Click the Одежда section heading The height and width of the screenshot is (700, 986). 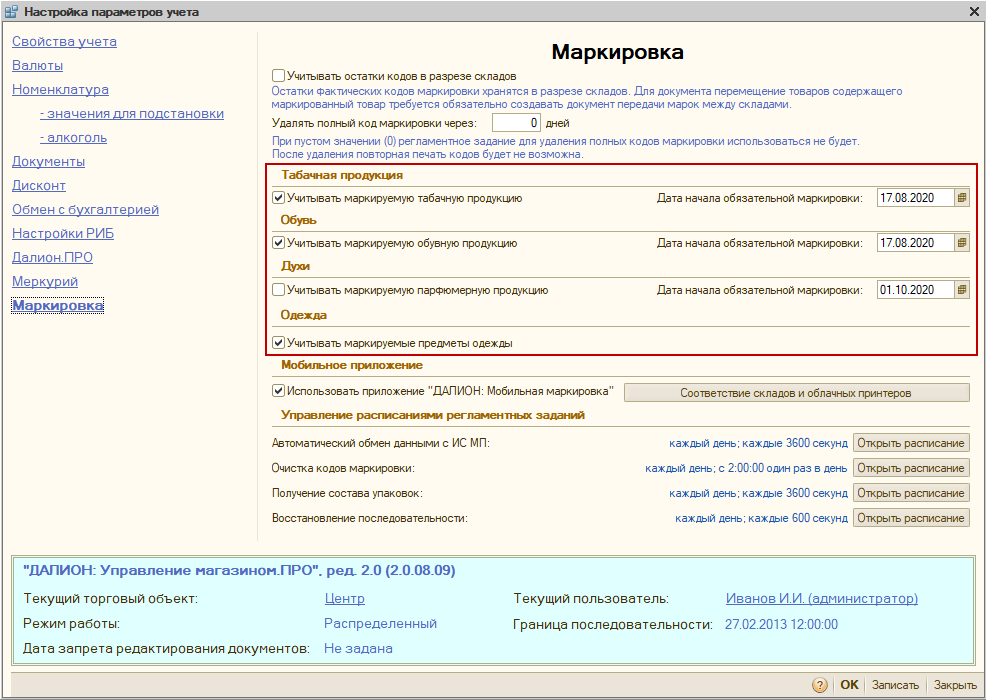[x=304, y=315]
